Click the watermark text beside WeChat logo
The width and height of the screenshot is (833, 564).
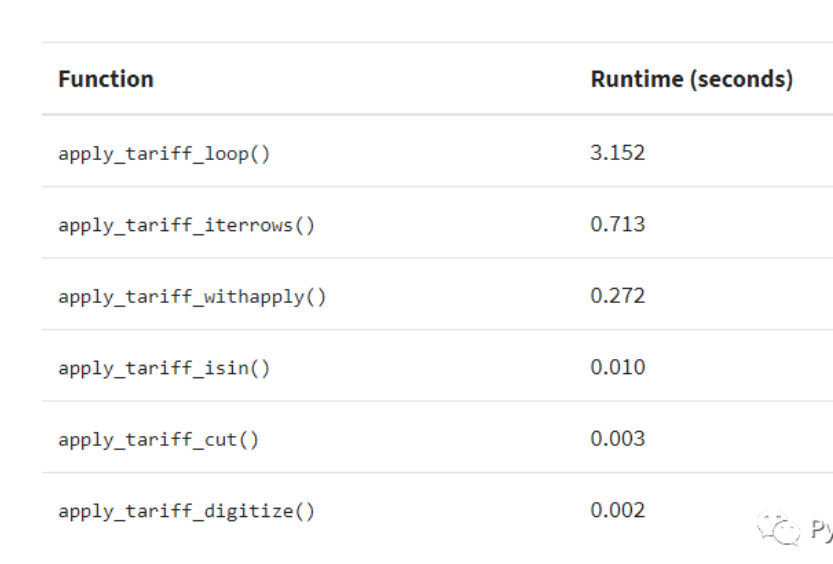tap(821, 529)
